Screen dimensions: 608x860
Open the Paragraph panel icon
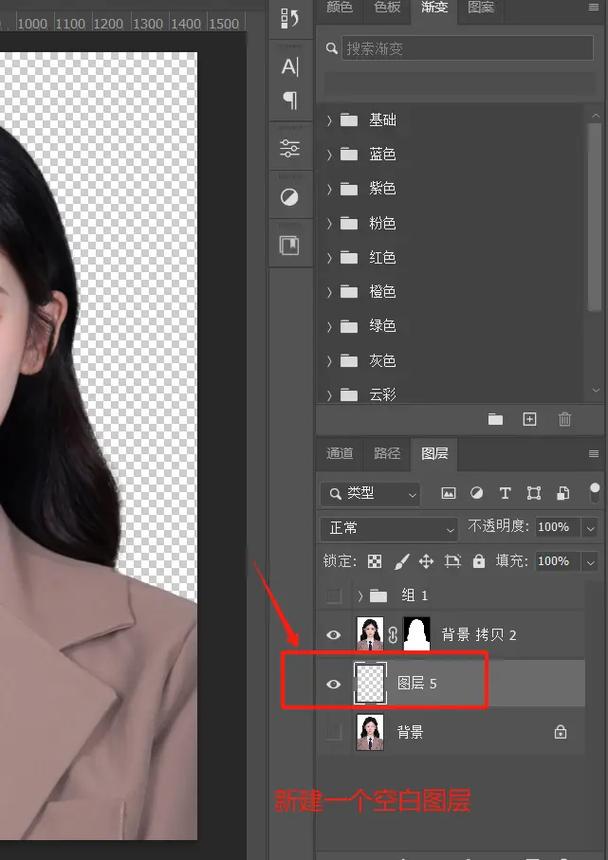(x=290, y=100)
